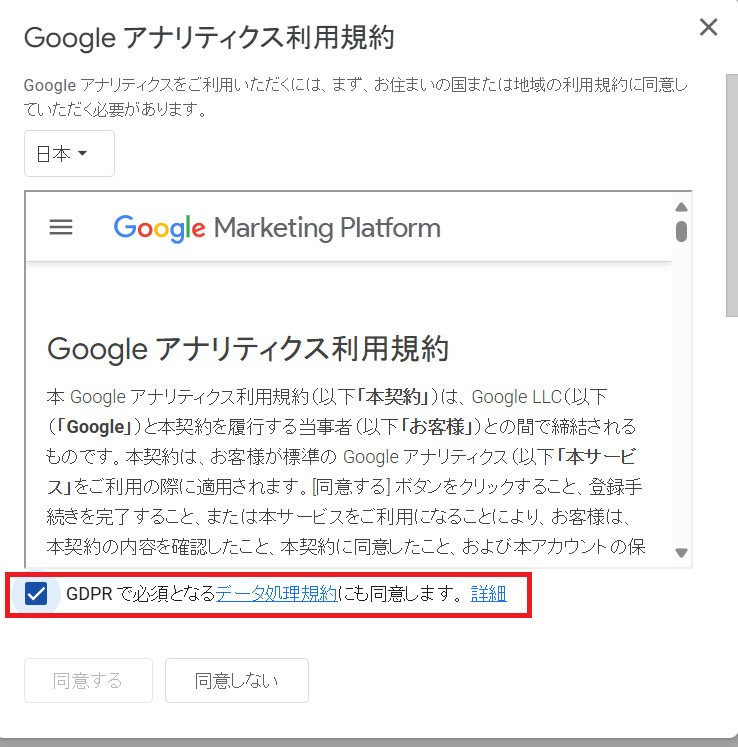Image resolution: width=738 pixels, height=747 pixels.
Task: Uncheck the GDPR data processing checkbox
Action: pyautogui.click(x=37, y=594)
